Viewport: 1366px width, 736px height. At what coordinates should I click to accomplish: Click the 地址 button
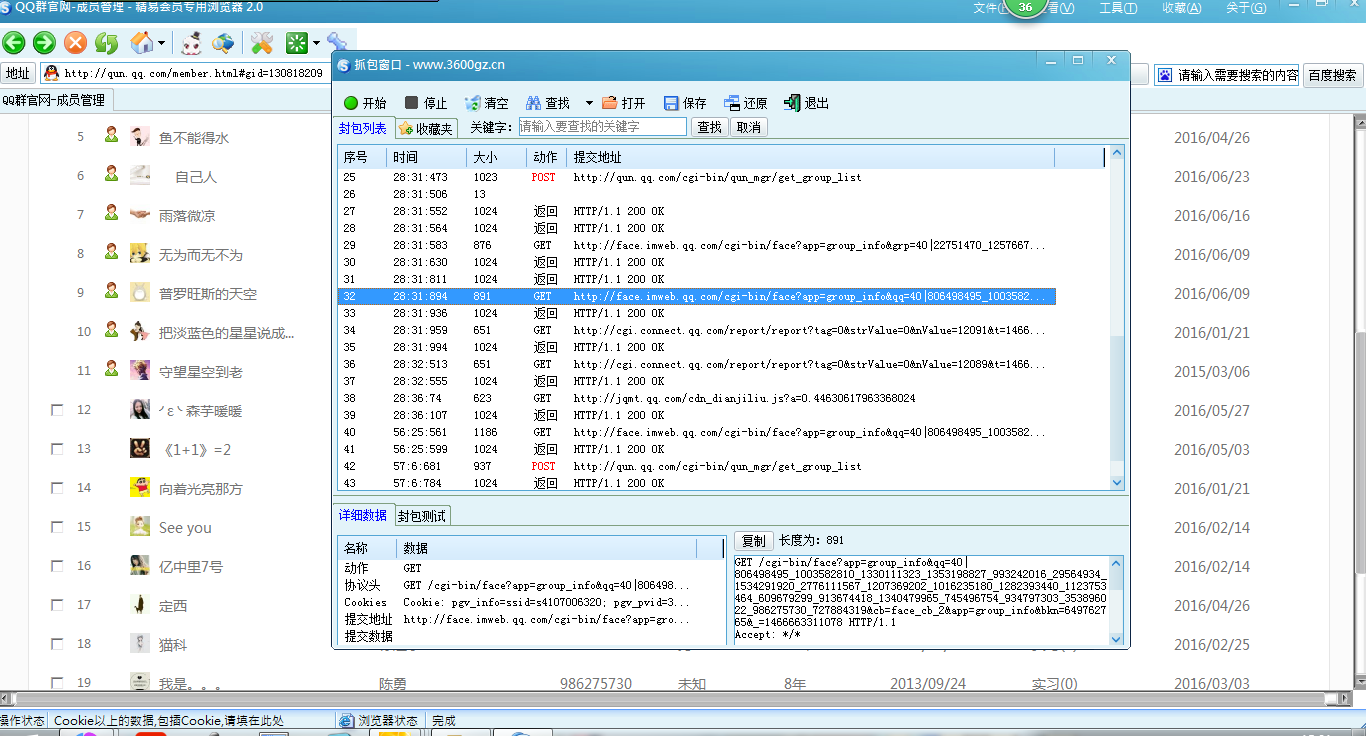coord(18,74)
